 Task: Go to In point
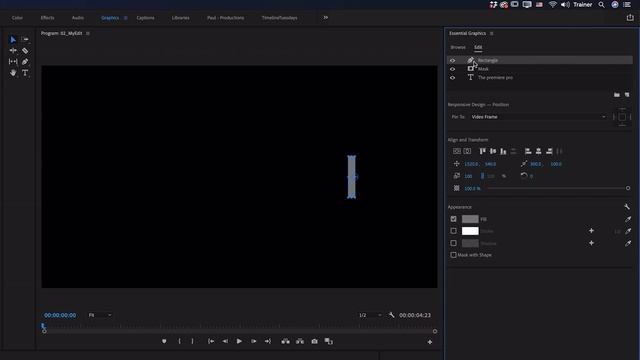pyautogui.click(x=211, y=341)
